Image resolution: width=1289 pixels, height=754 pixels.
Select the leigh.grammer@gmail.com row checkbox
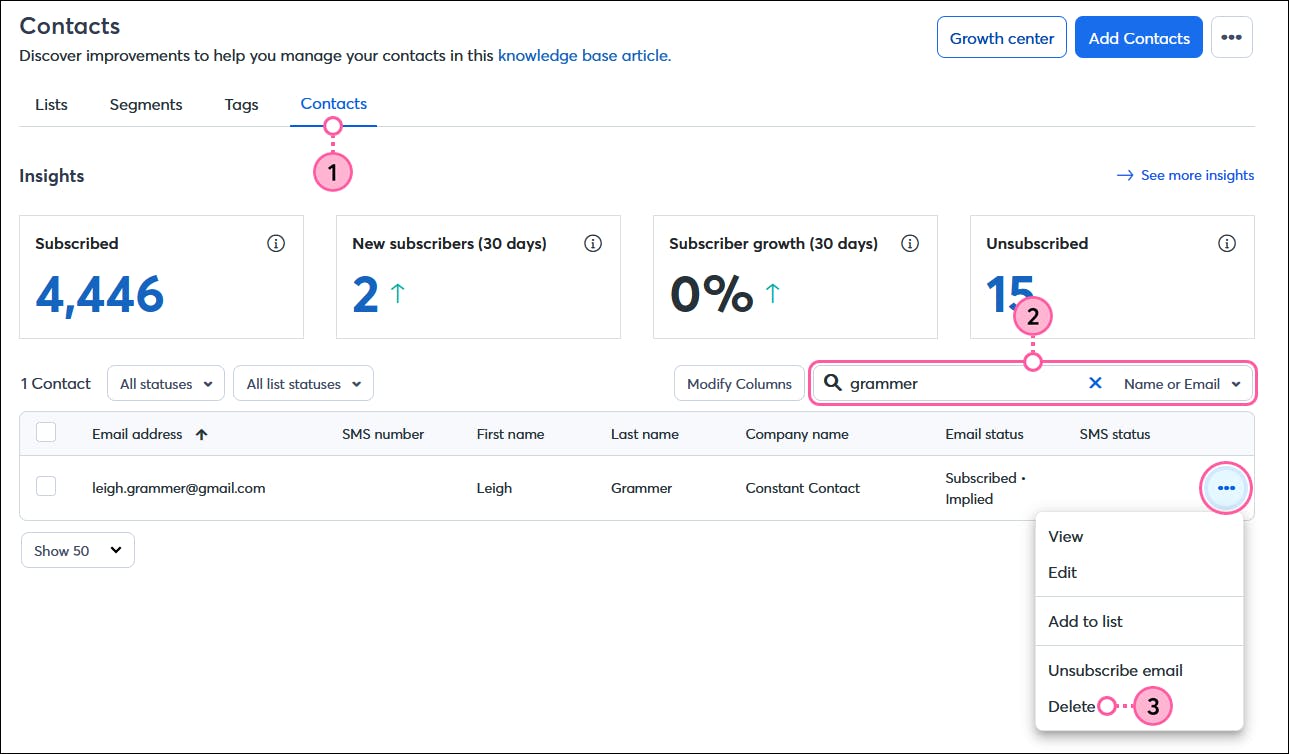click(46, 487)
